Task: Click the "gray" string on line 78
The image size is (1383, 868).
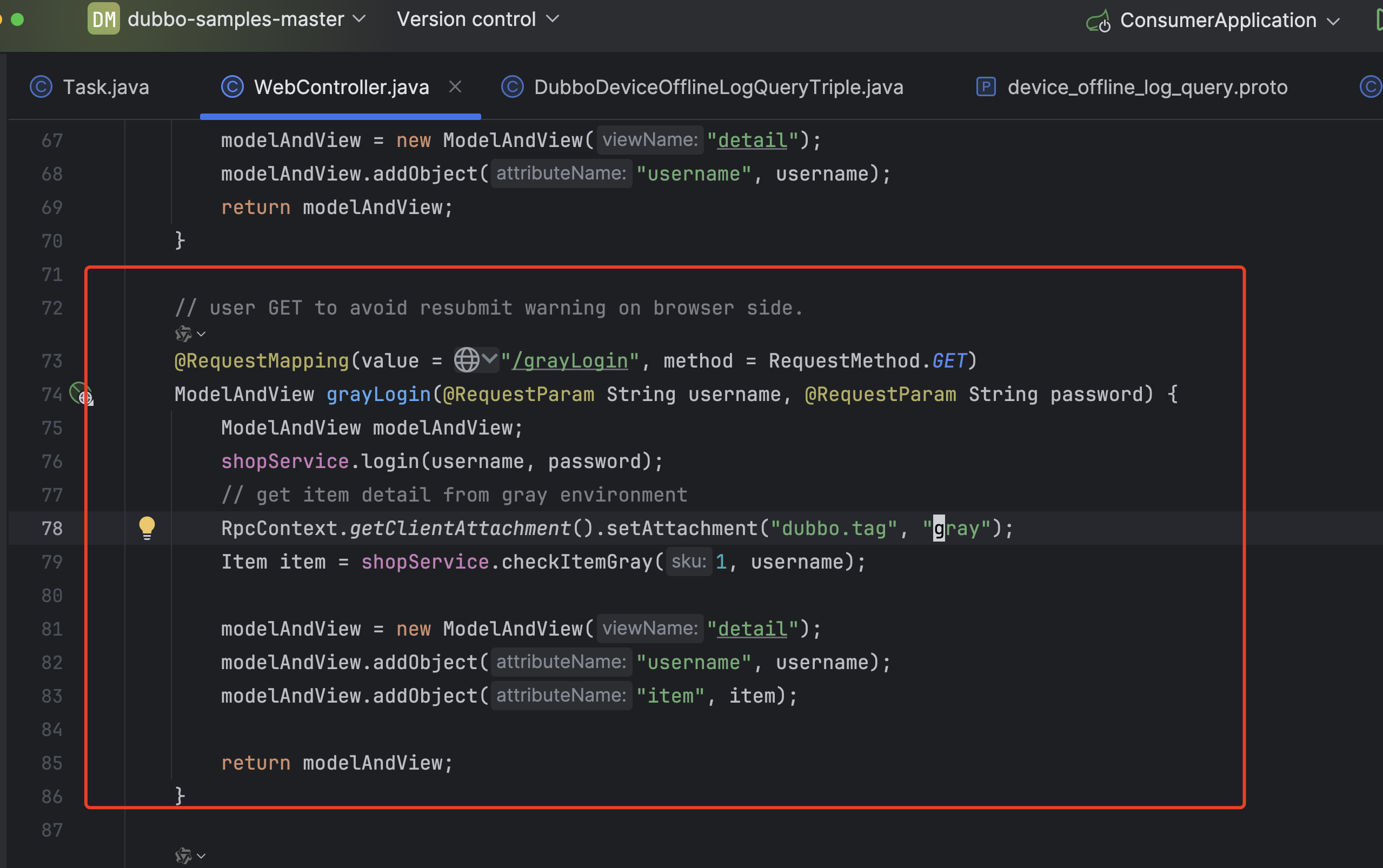Action: (x=956, y=528)
